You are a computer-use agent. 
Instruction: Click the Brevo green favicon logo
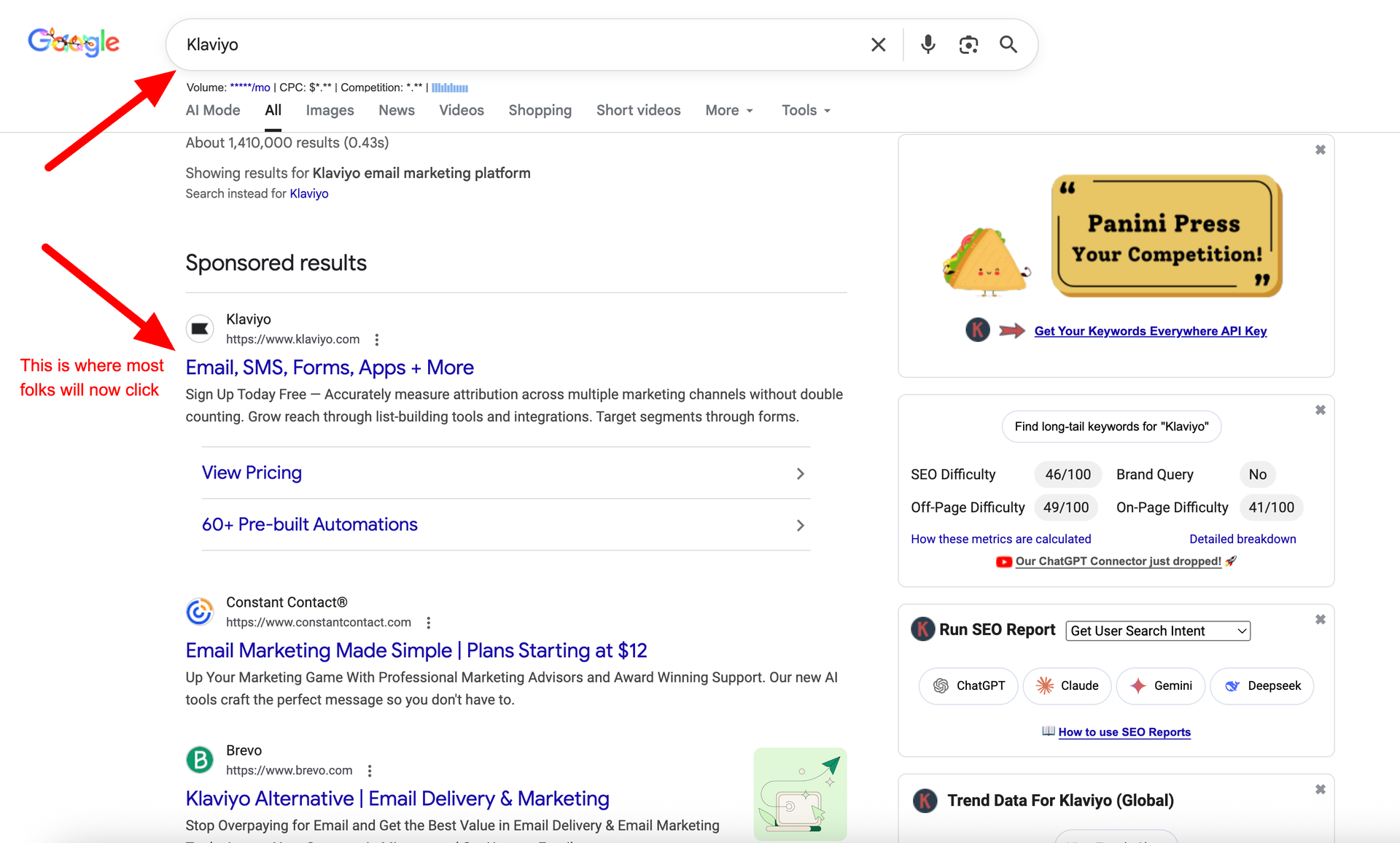click(200, 759)
